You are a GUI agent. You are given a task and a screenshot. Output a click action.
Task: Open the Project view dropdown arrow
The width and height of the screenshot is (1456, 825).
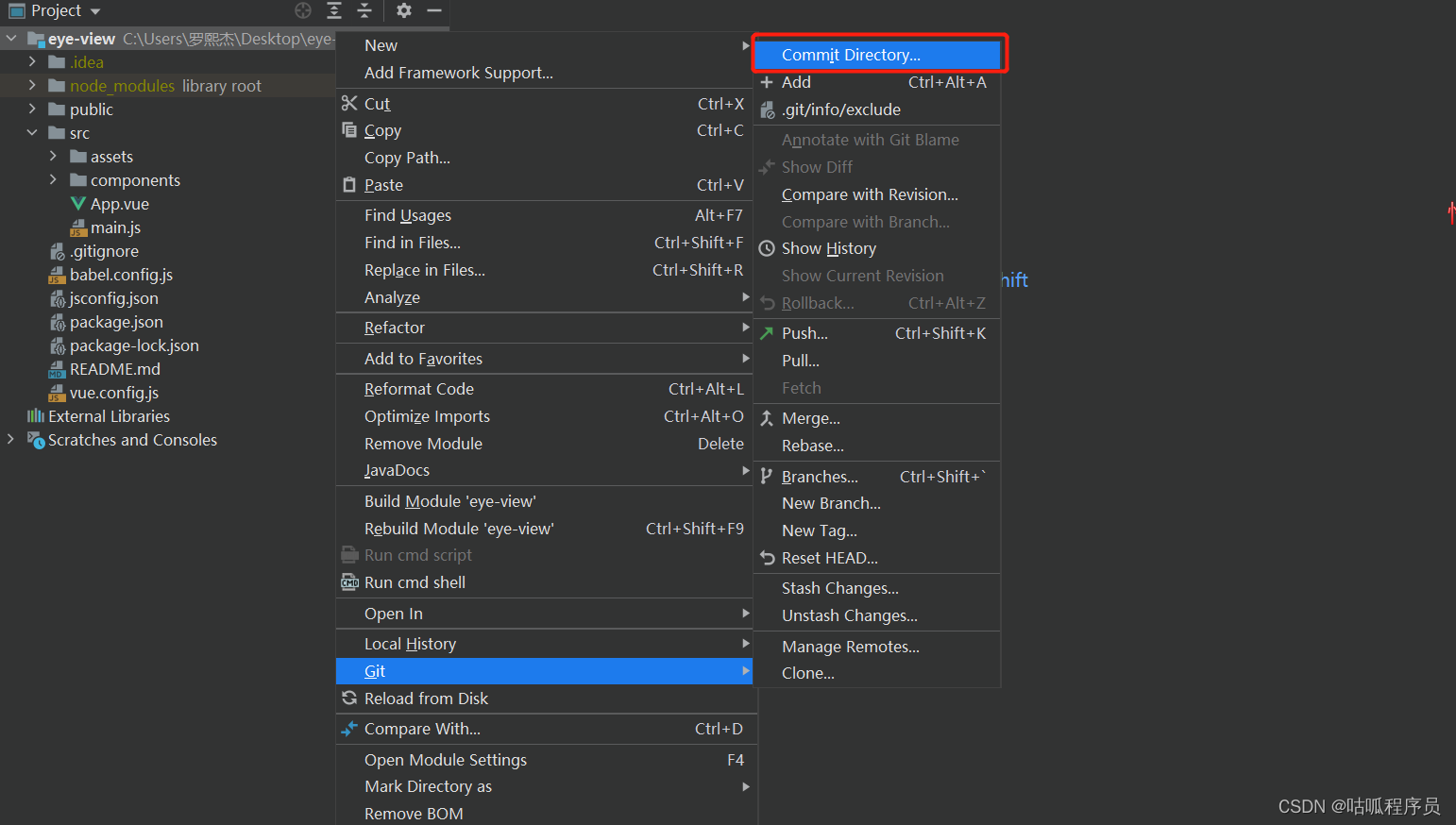95,11
